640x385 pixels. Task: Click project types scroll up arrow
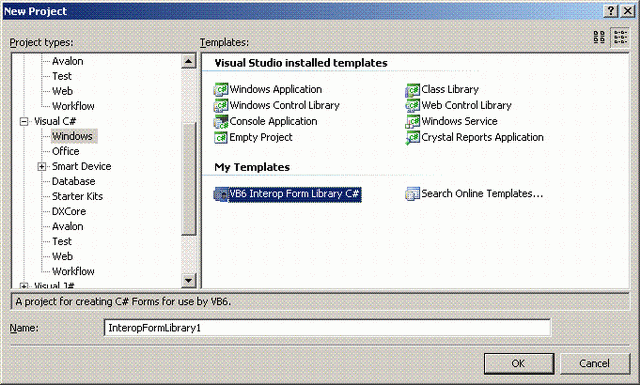coord(188,61)
